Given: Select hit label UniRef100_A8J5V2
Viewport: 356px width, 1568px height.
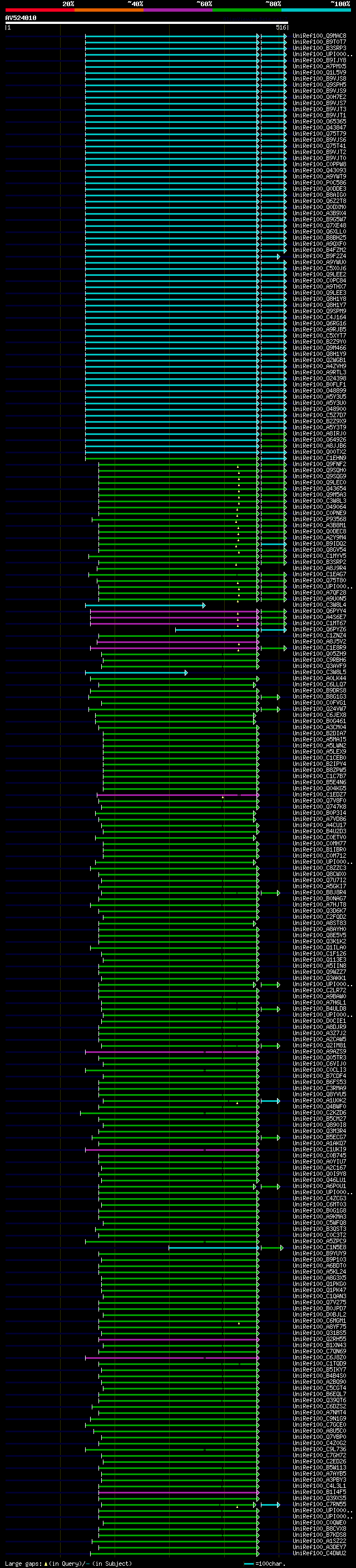Looking at the screenshot, I should coord(319,641).
